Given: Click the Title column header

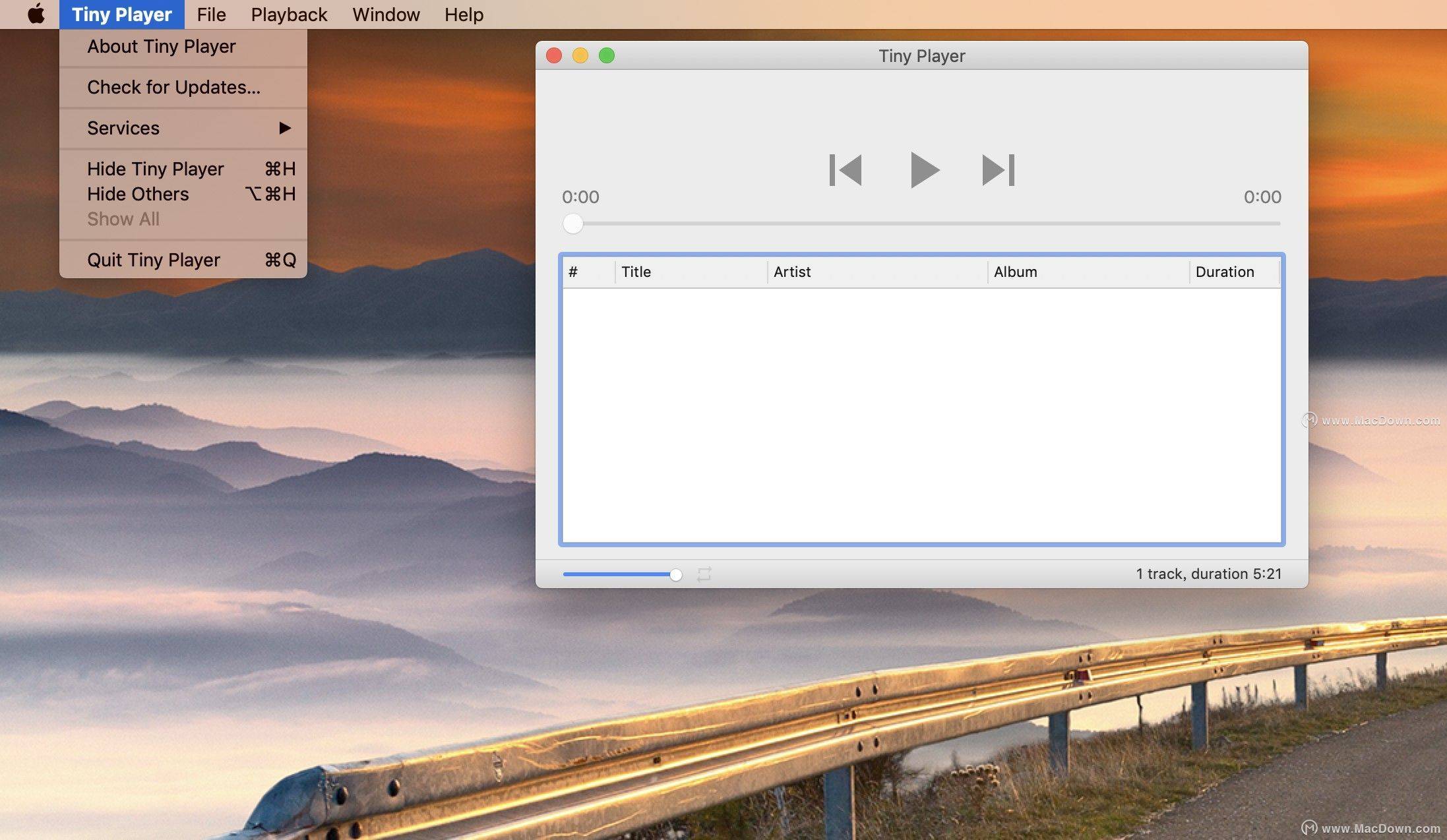Looking at the screenshot, I should (636, 271).
